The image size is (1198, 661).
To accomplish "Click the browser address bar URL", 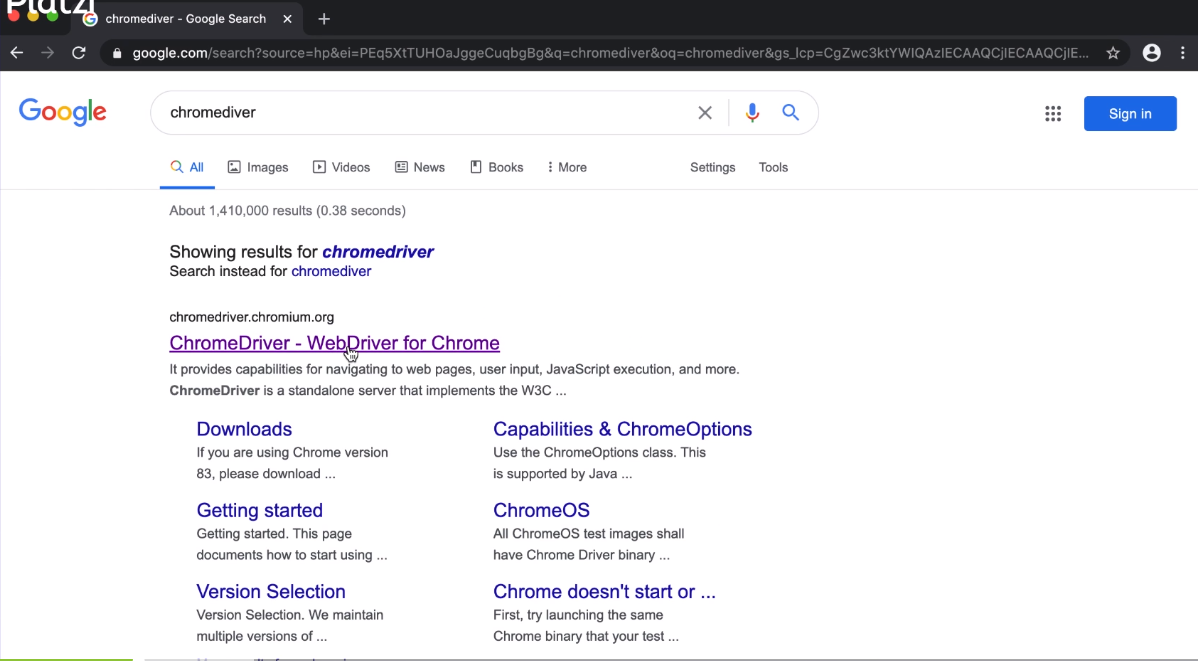I will pyautogui.click(x=610, y=53).
